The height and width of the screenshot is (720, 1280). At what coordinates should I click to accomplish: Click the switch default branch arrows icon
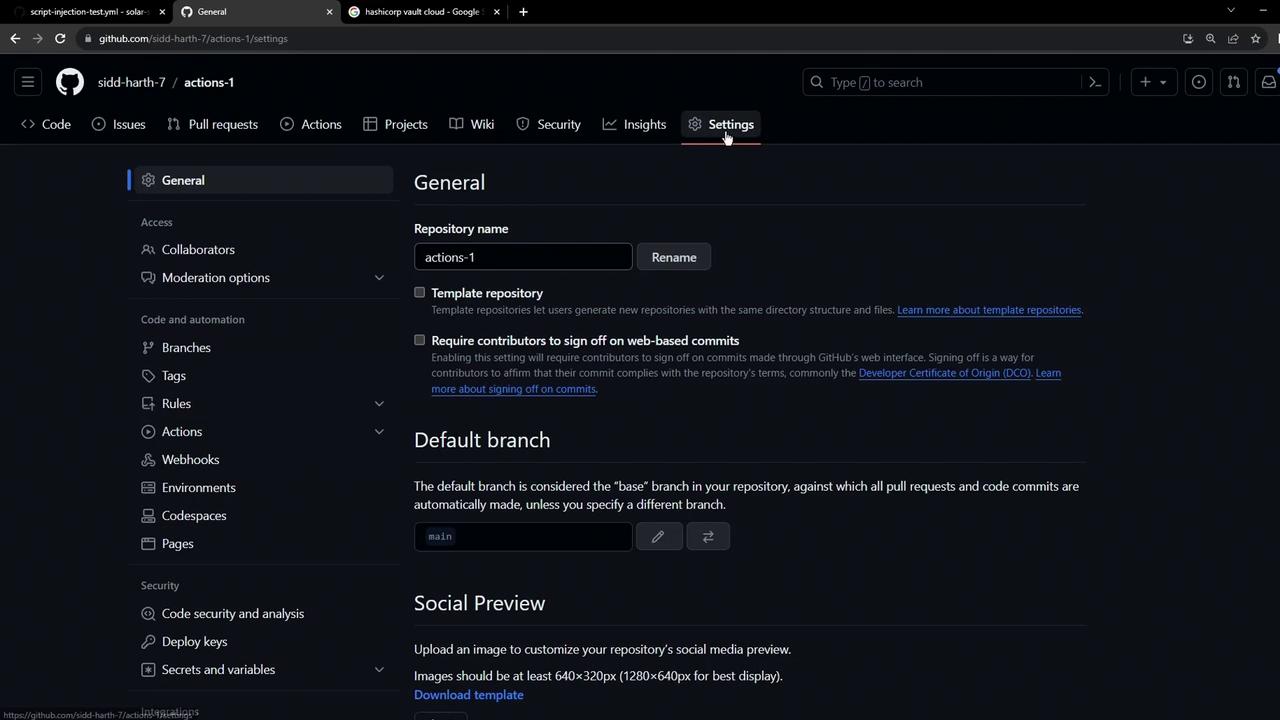pos(708,536)
